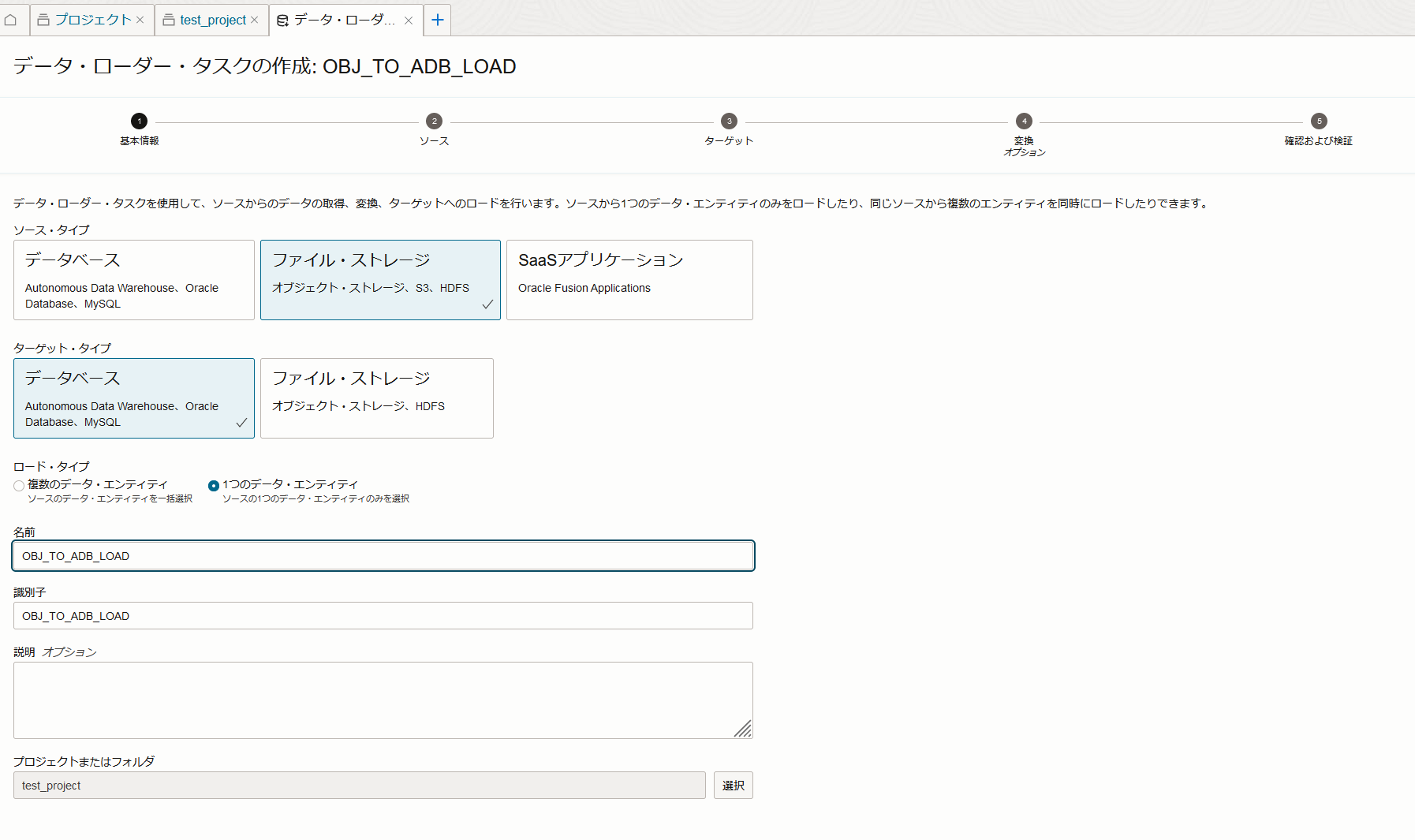Image resolution: width=1415 pixels, height=840 pixels.
Task: Switch to the データ・ローダー tab
Action: point(345,20)
